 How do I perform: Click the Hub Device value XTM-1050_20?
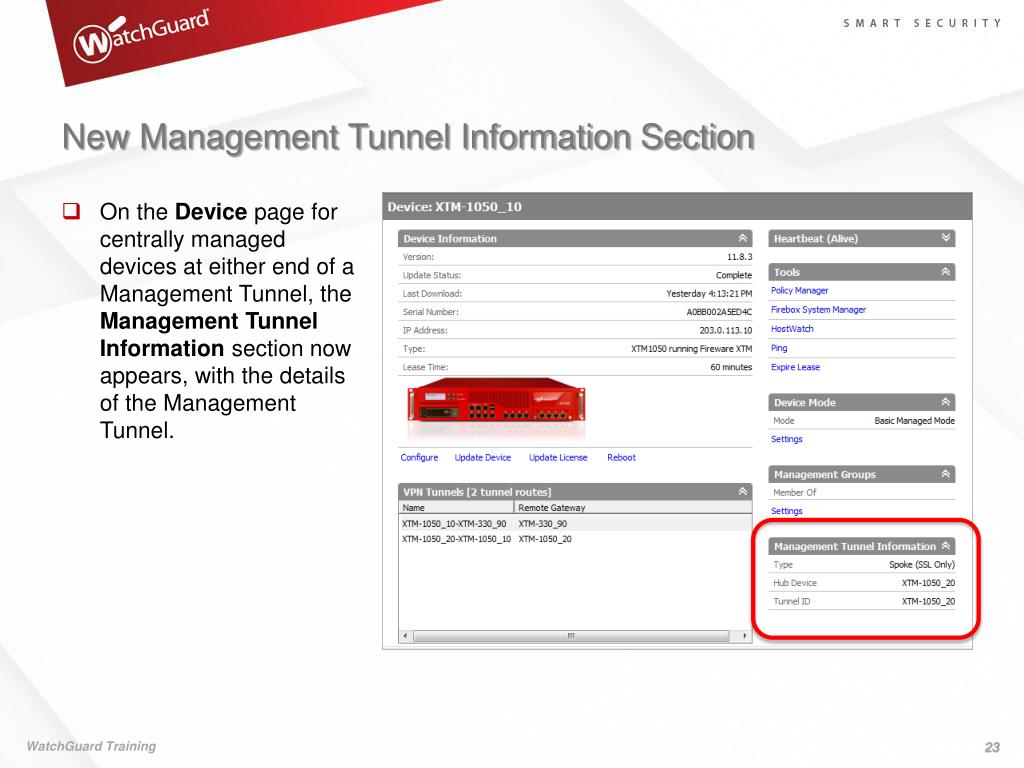click(928, 583)
